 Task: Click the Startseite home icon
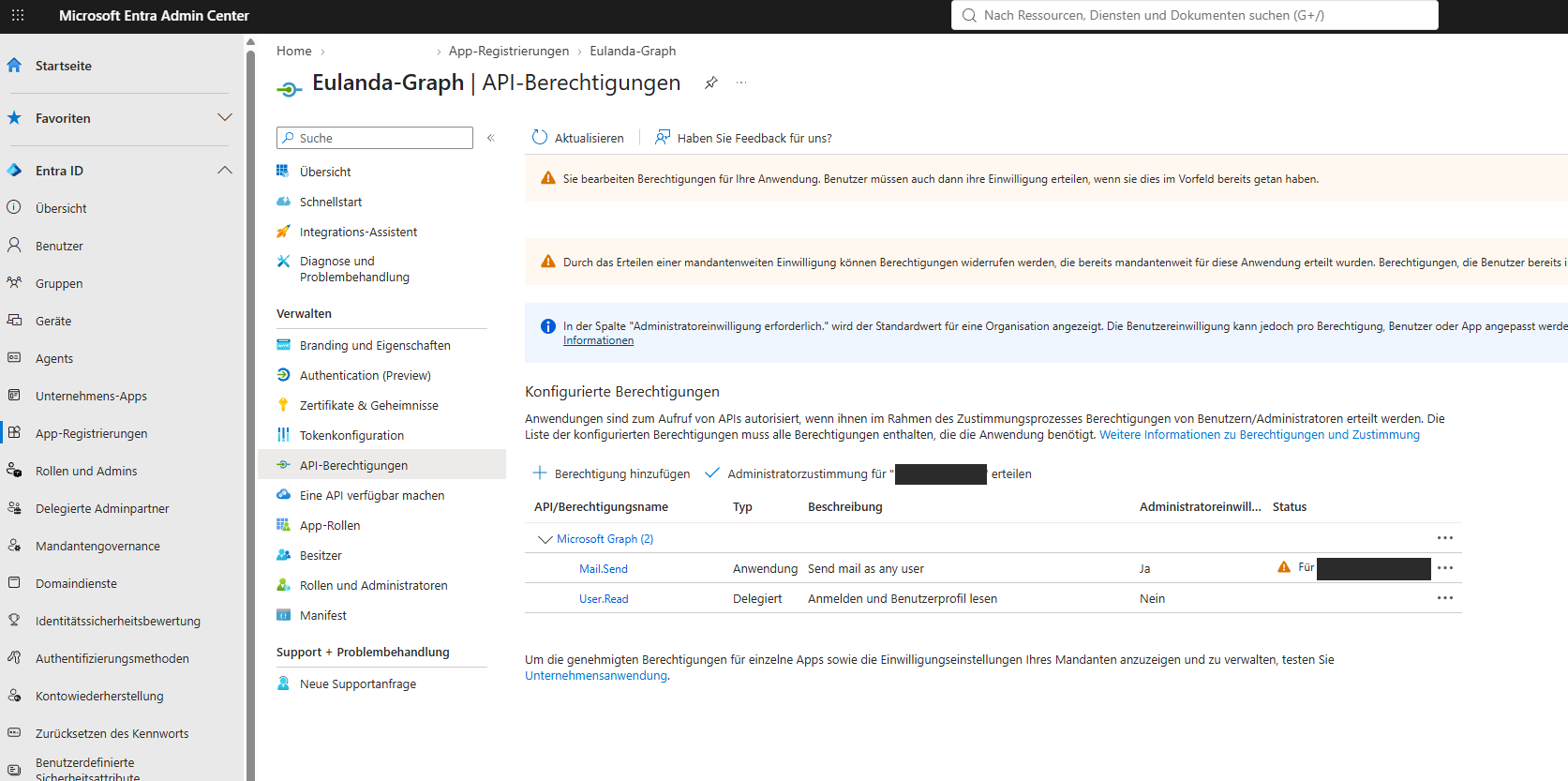[14, 66]
